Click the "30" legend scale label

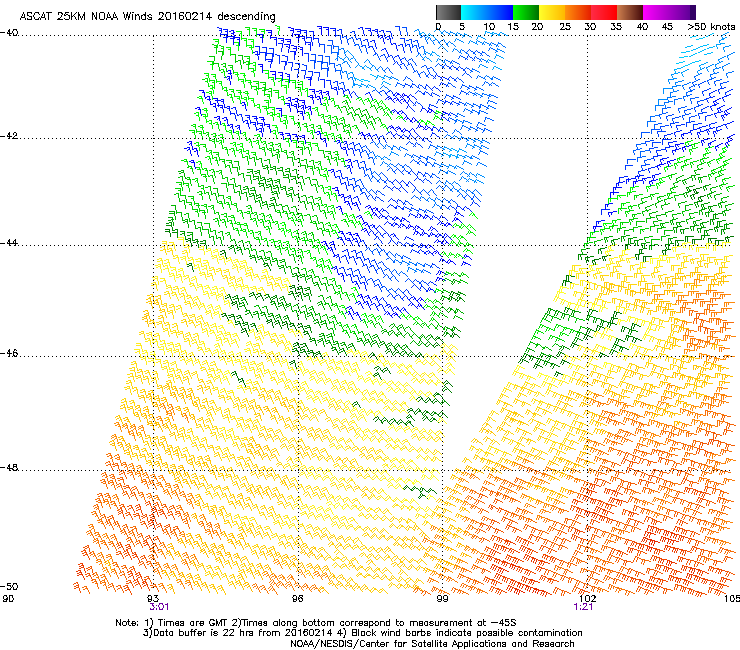[590, 27]
